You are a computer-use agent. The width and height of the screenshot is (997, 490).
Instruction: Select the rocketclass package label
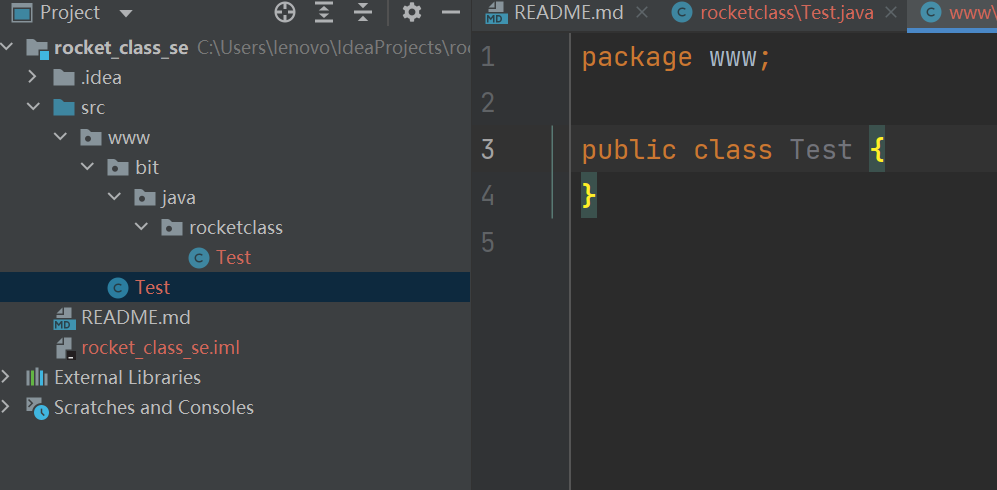pyautogui.click(x=236, y=228)
